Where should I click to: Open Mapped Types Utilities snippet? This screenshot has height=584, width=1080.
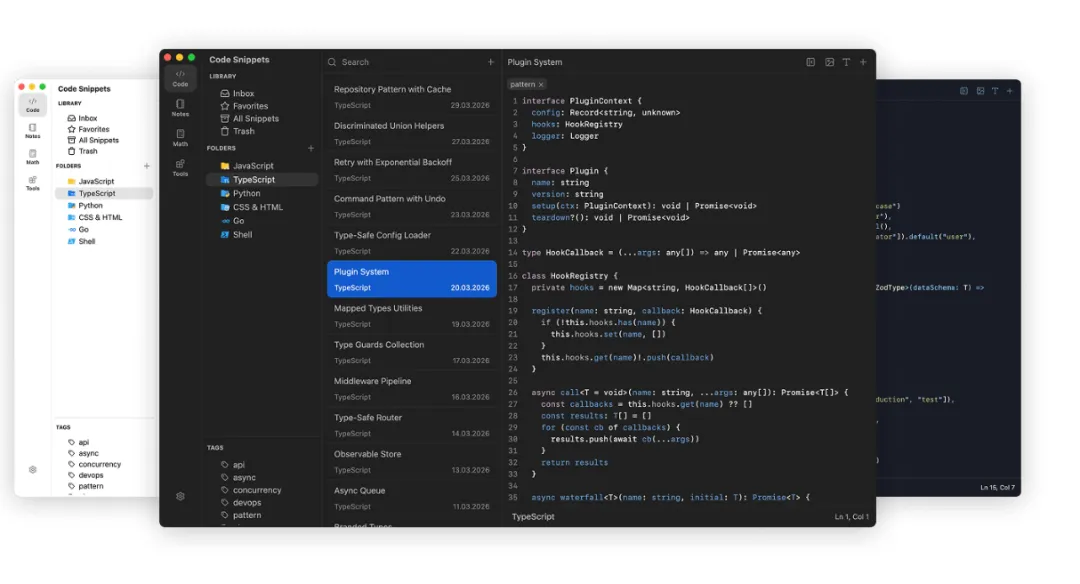click(412, 315)
